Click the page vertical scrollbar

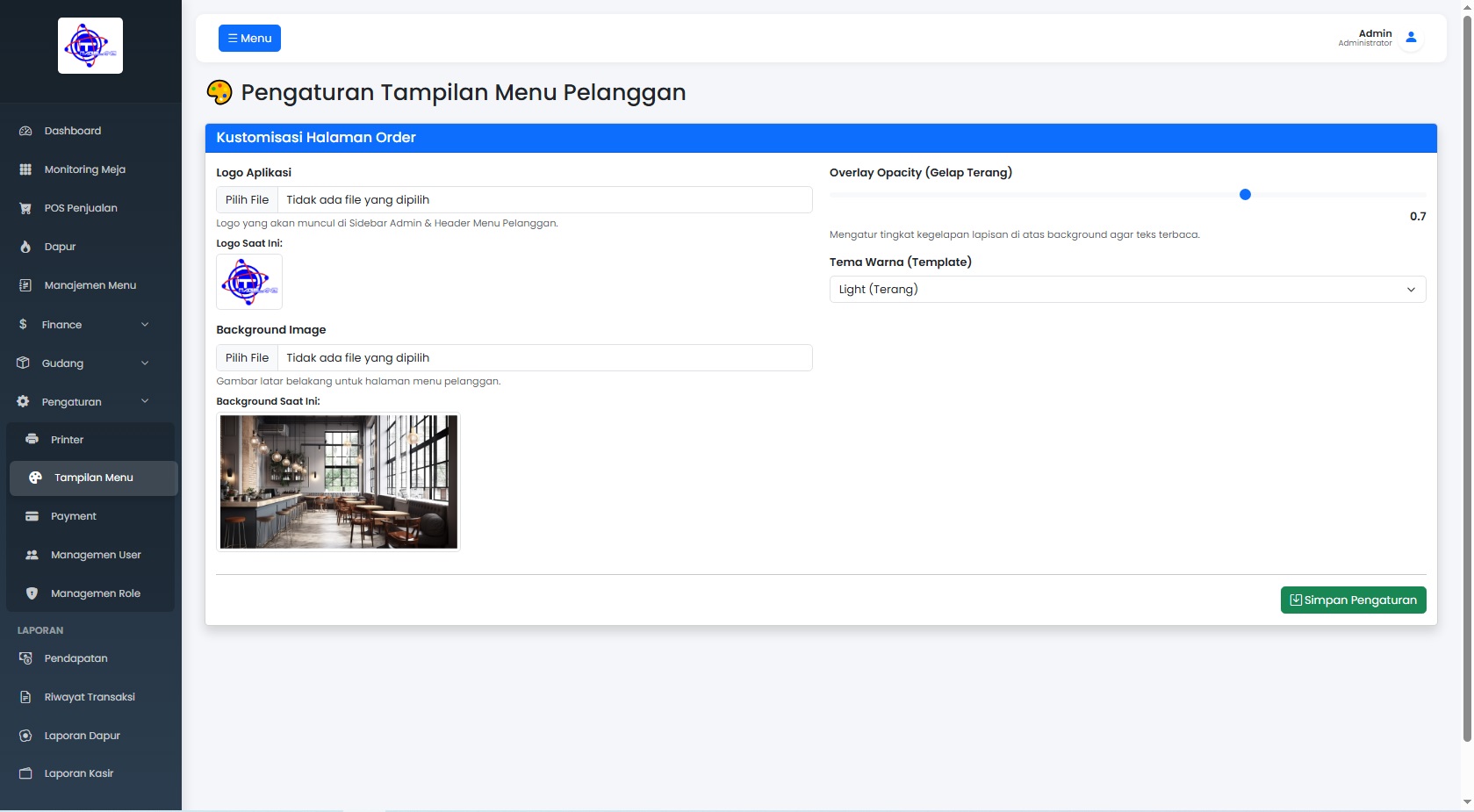pos(1466,377)
